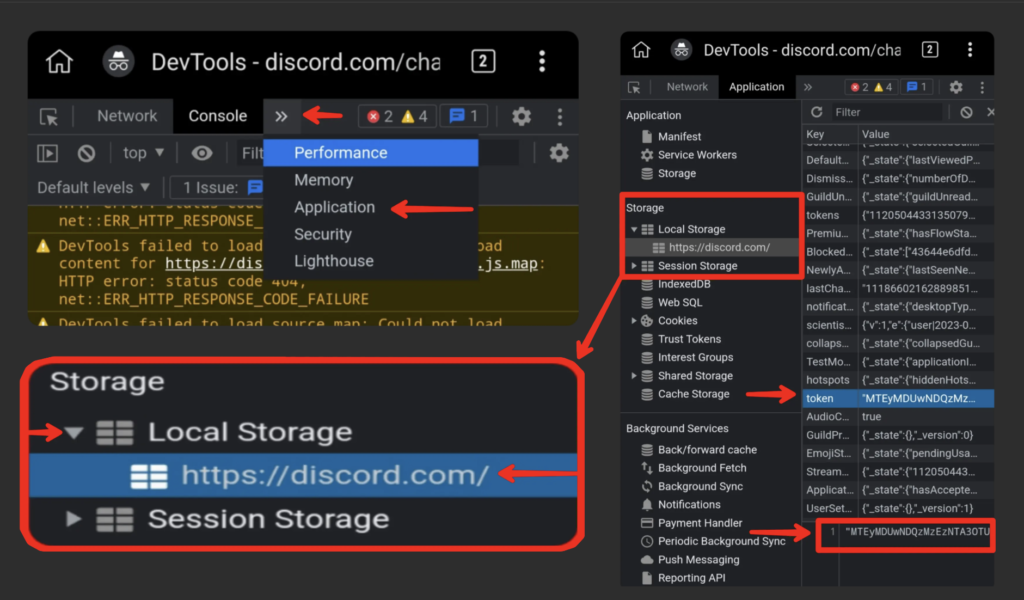Open the DevTools kebab menu in the Console window
The width and height of the screenshot is (1024, 600).
(x=560, y=116)
